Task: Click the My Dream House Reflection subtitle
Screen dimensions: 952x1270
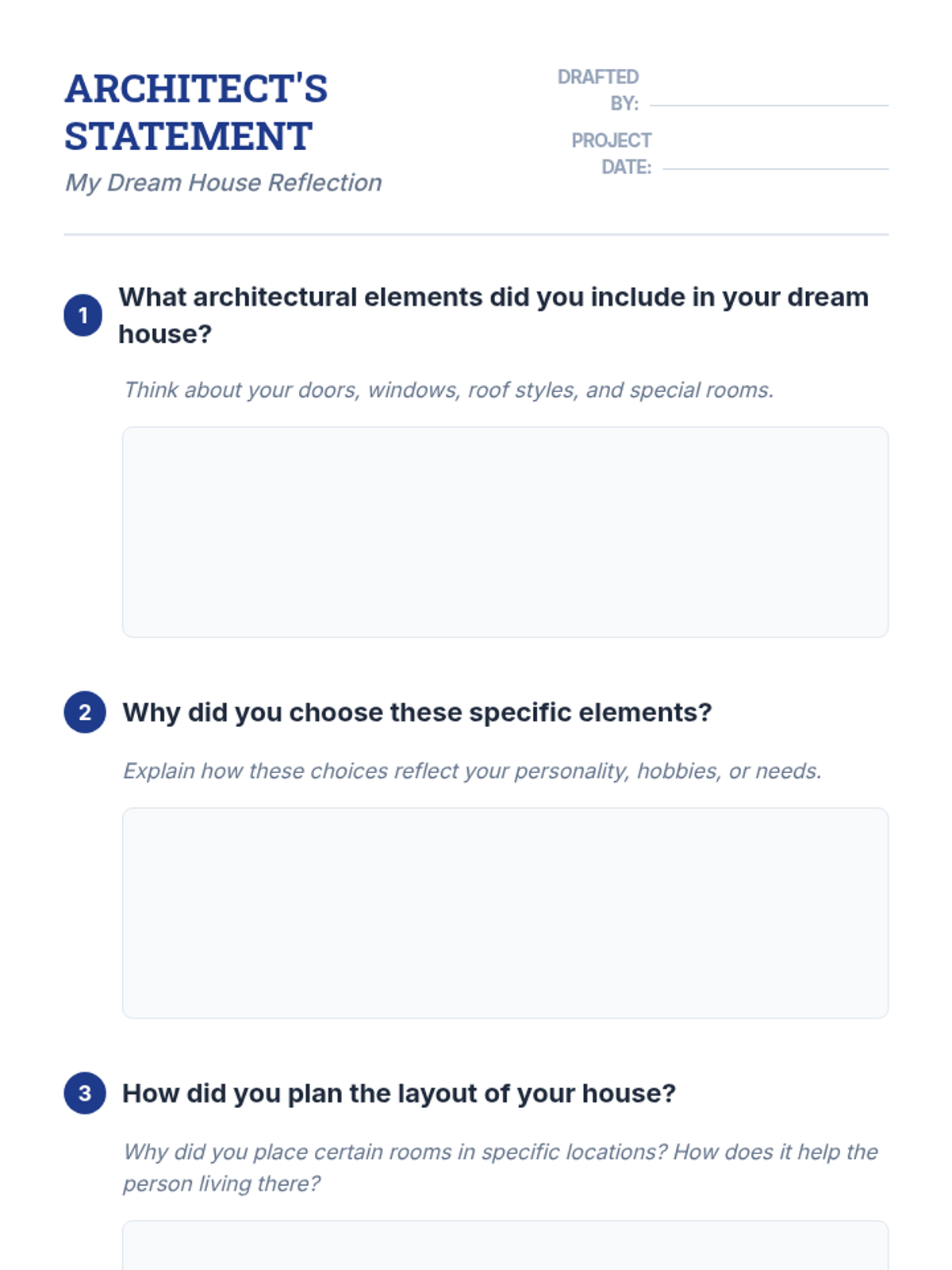Action: click(x=223, y=183)
